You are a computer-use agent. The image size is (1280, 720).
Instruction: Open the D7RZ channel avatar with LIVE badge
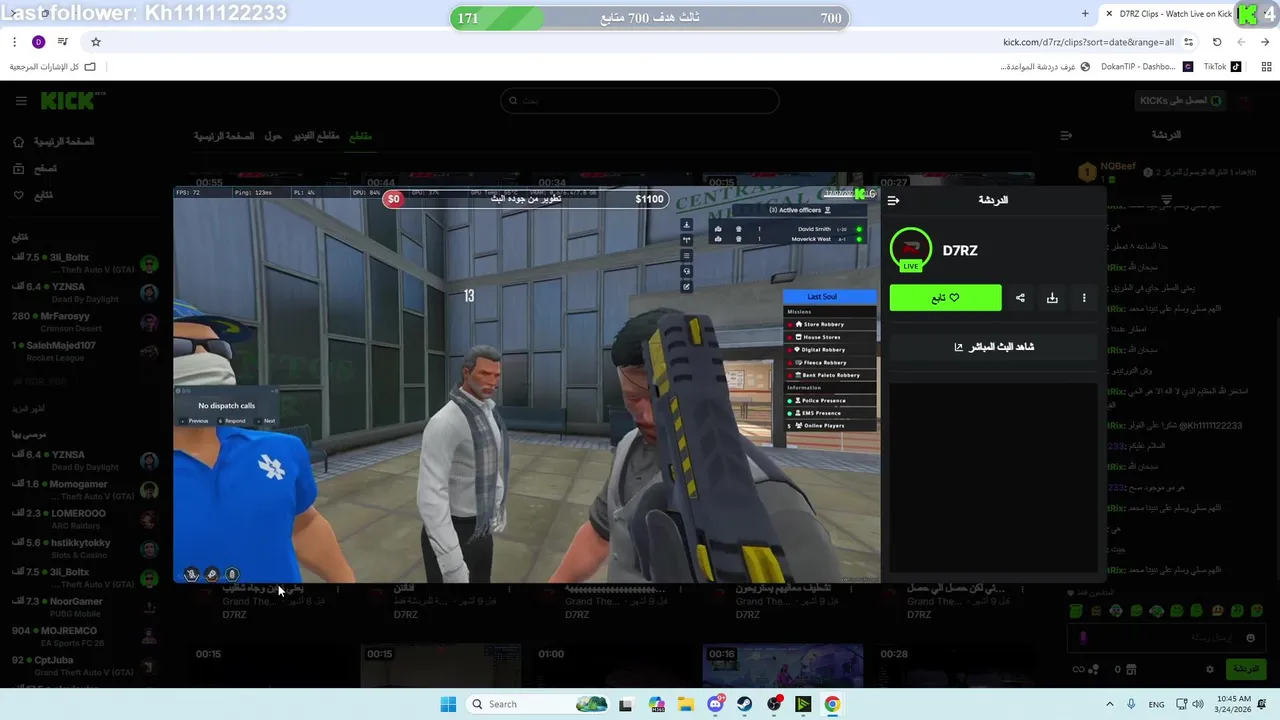(x=910, y=250)
